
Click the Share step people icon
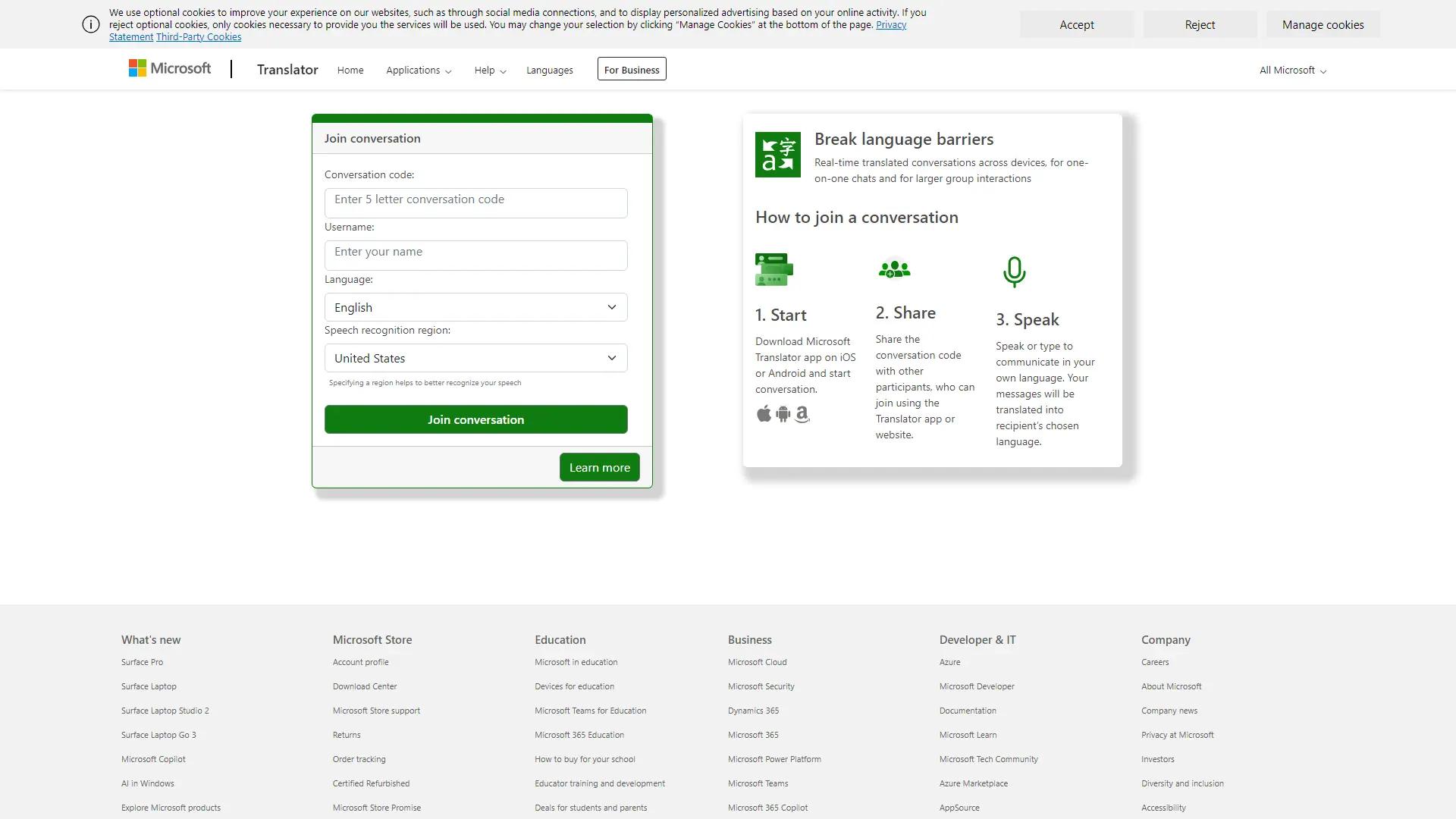[894, 269]
